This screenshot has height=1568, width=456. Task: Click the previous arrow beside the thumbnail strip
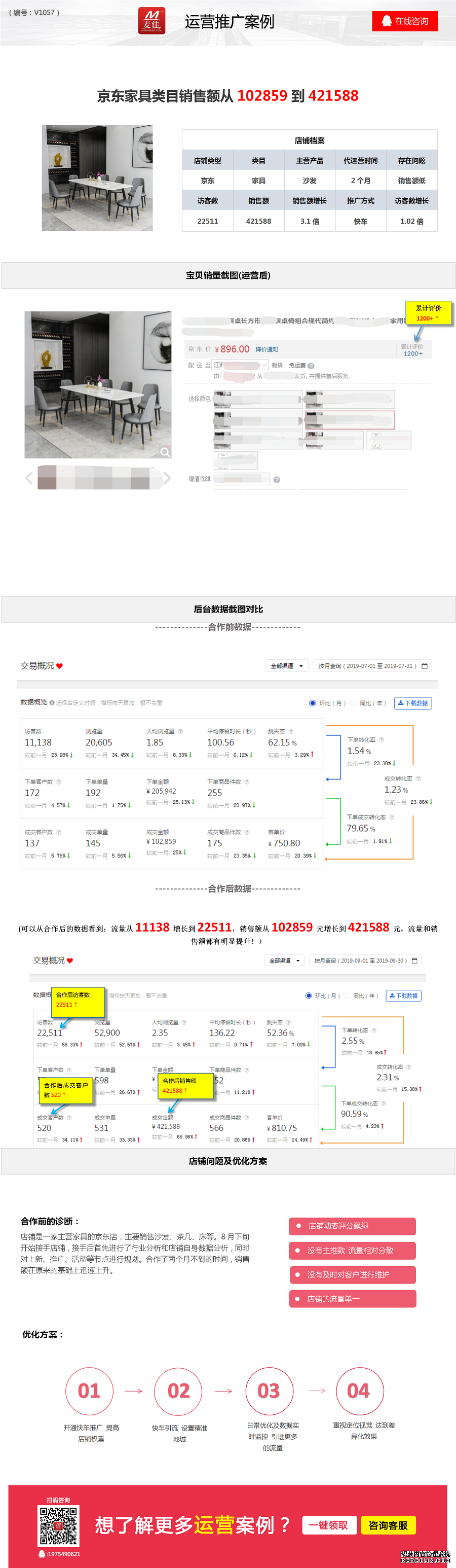[x=28, y=478]
